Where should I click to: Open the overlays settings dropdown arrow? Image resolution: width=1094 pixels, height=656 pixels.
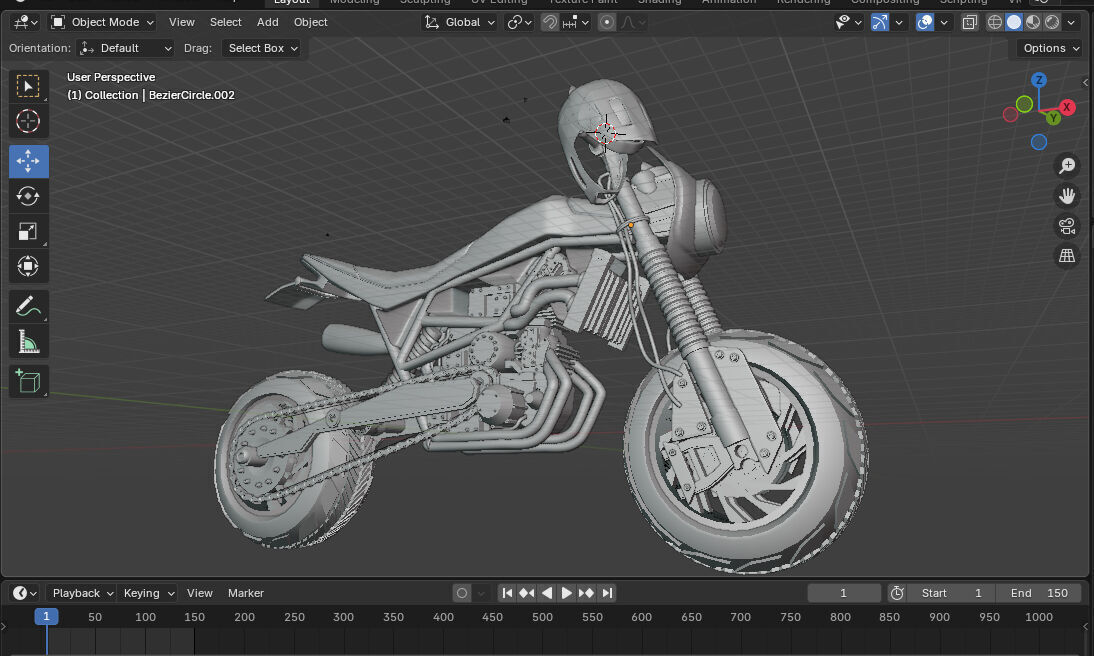point(944,22)
